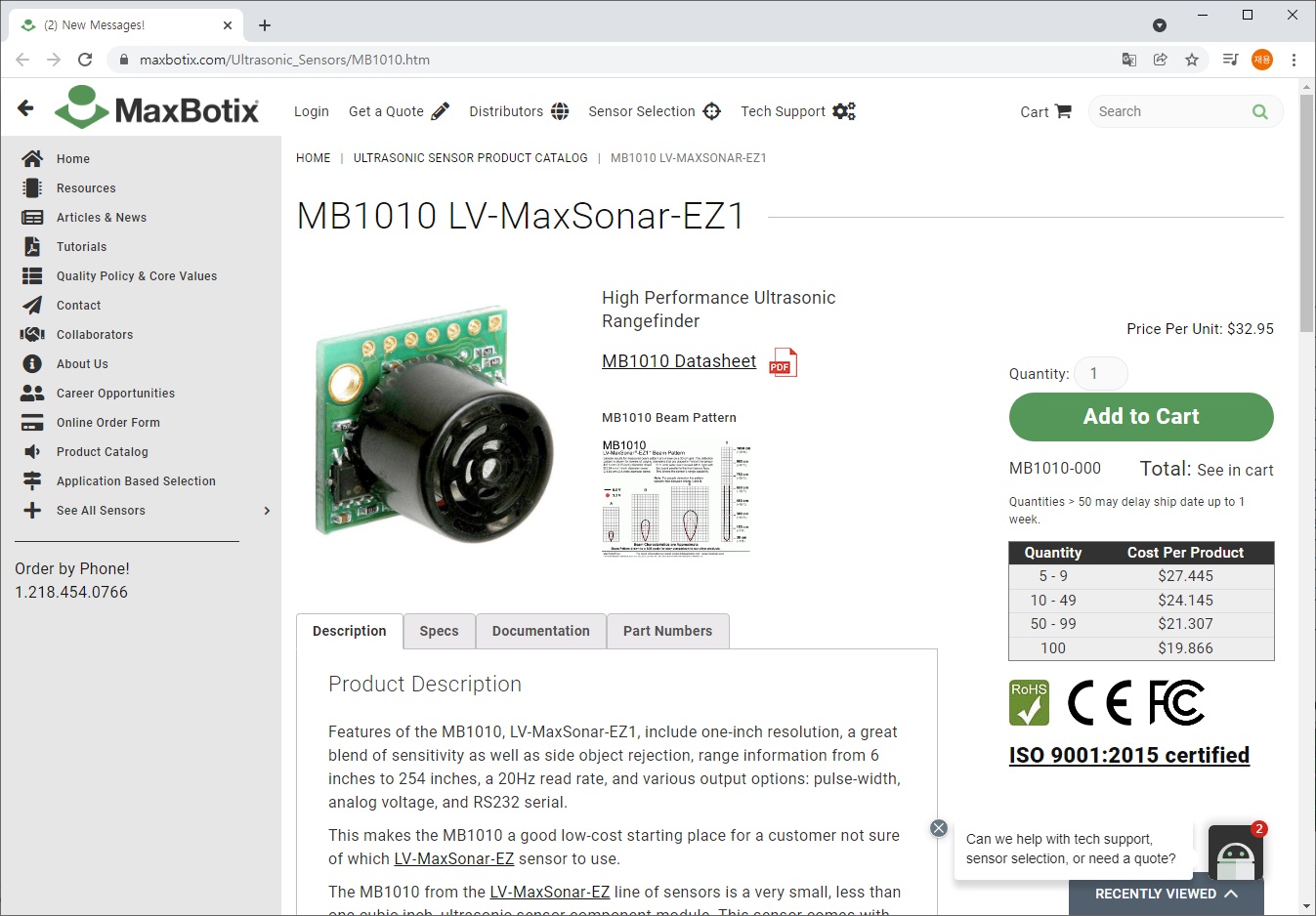Click the site back arrow near logo
This screenshot has width=1316, height=916.
tap(26, 108)
